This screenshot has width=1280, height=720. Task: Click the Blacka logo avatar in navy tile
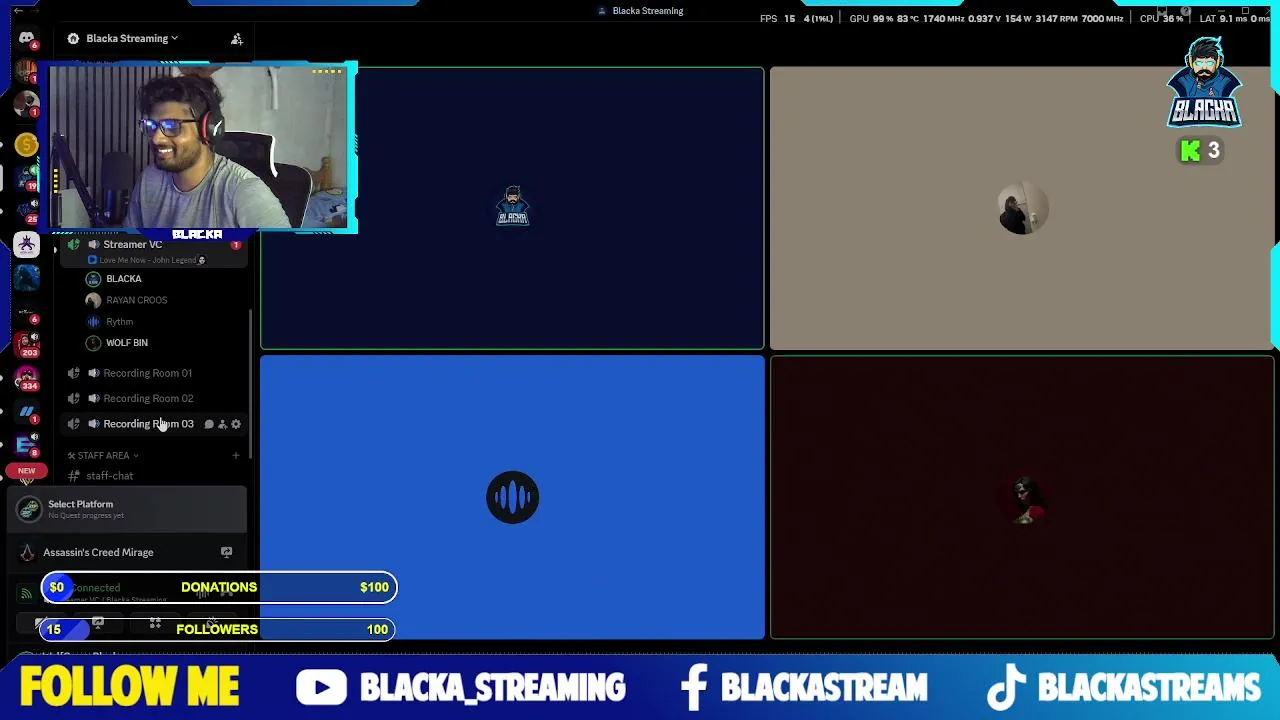coord(512,208)
